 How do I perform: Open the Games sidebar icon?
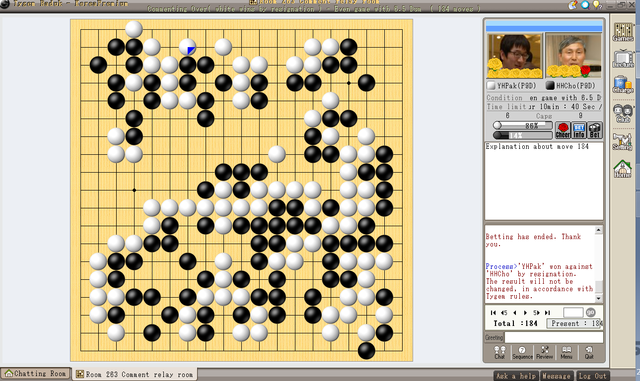coord(623,32)
